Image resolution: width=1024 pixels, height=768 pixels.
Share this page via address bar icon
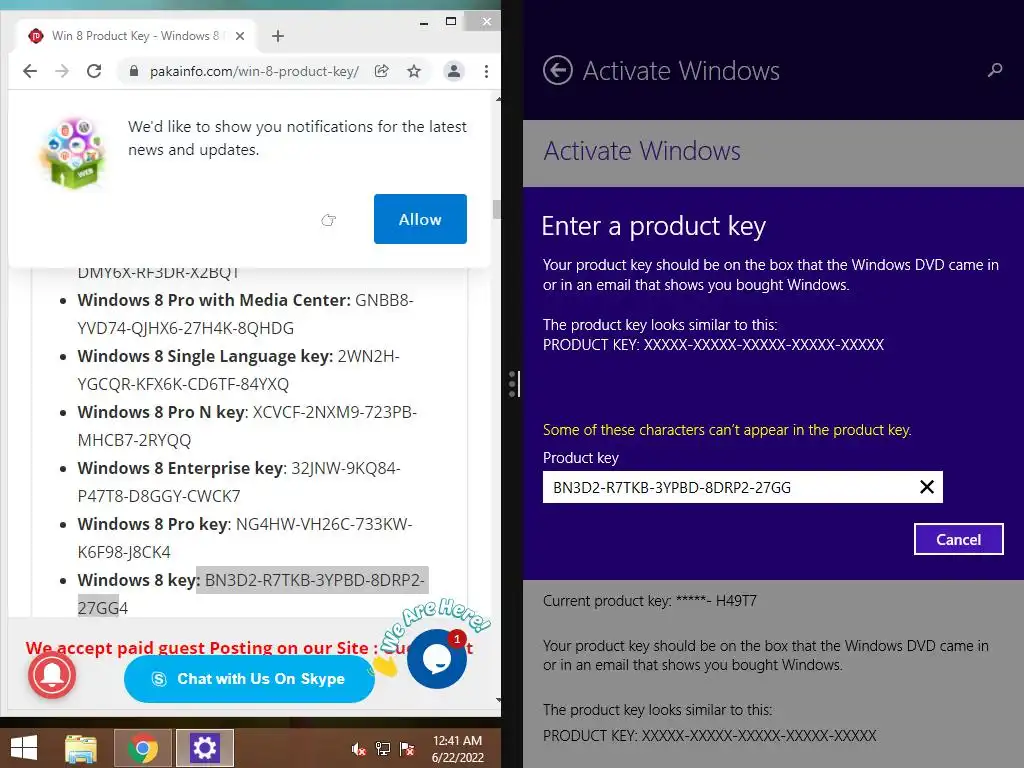click(382, 71)
